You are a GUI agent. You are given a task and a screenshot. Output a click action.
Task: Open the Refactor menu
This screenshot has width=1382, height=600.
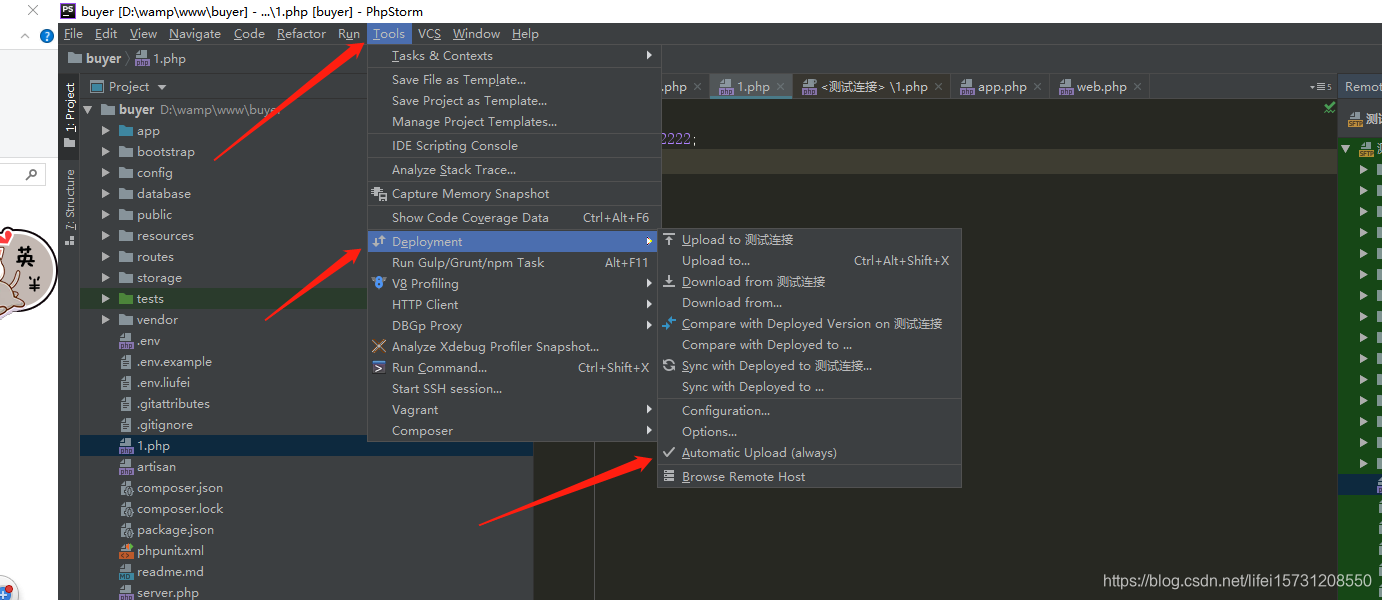click(301, 34)
